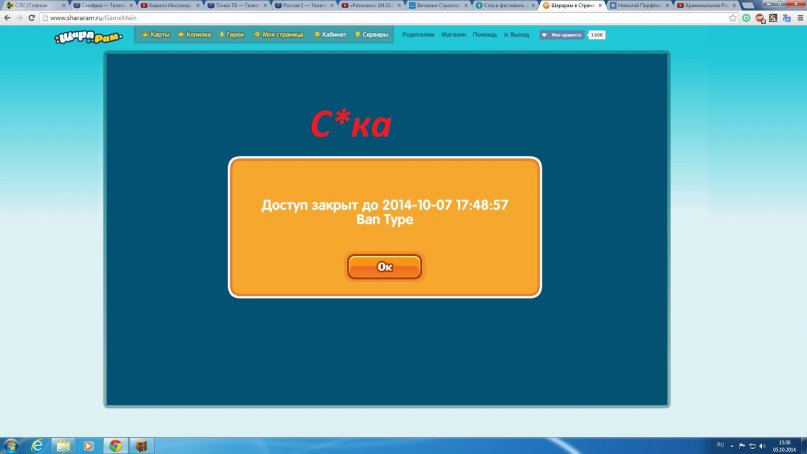Switch to the Кирилл YouTube tab
The height and width of the screenshot is (454, 807).
[168, 5]
